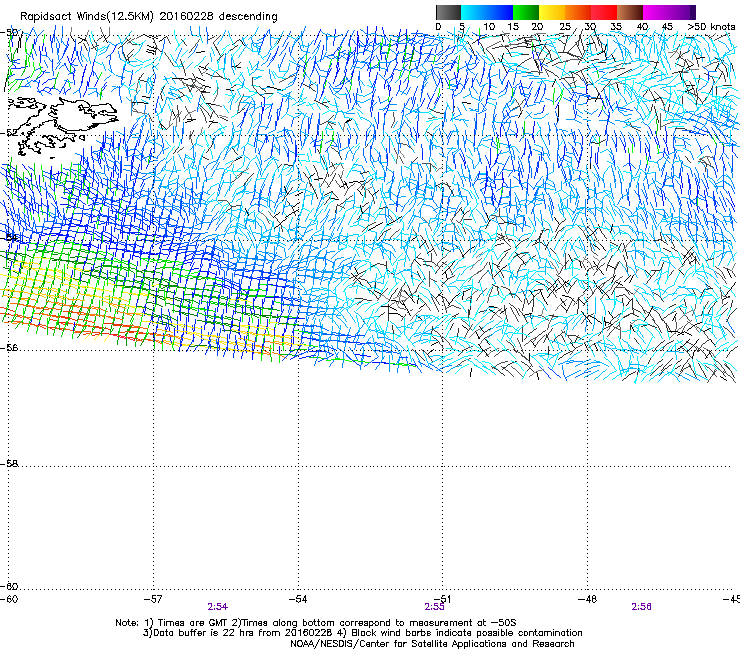Click the '35' legend scale label
Image resolution: width=740 pixels, height=650 pixels.
pos(616,27)
